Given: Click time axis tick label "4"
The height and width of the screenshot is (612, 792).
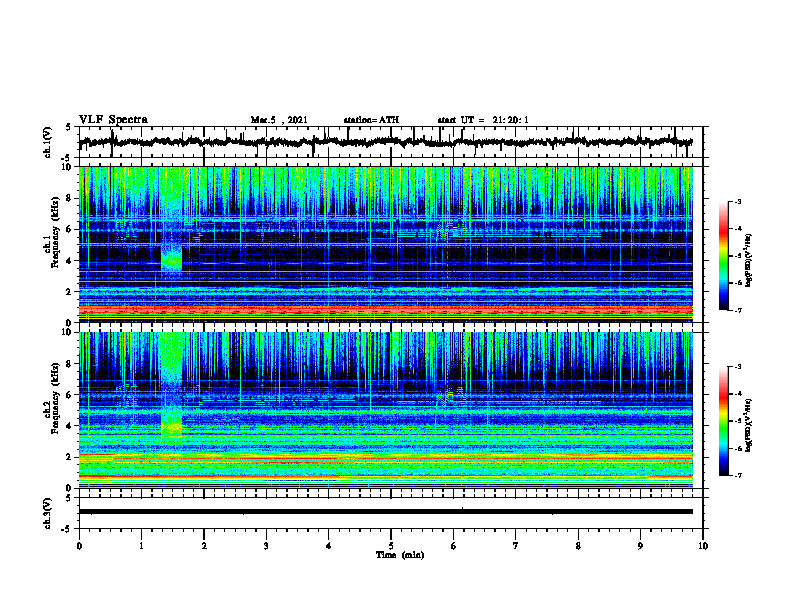Looking at the screenshot, I should pyautogui.click(x=329, y=546).
